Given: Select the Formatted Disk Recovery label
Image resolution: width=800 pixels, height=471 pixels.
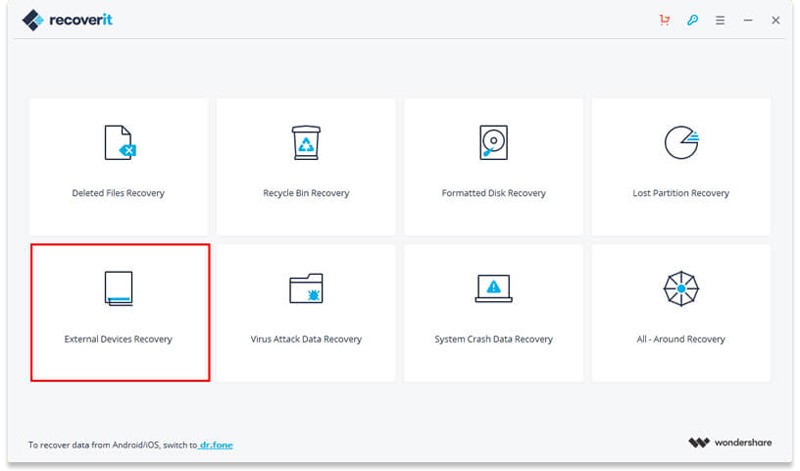Looking at the screenshot, I should point(493,193).
